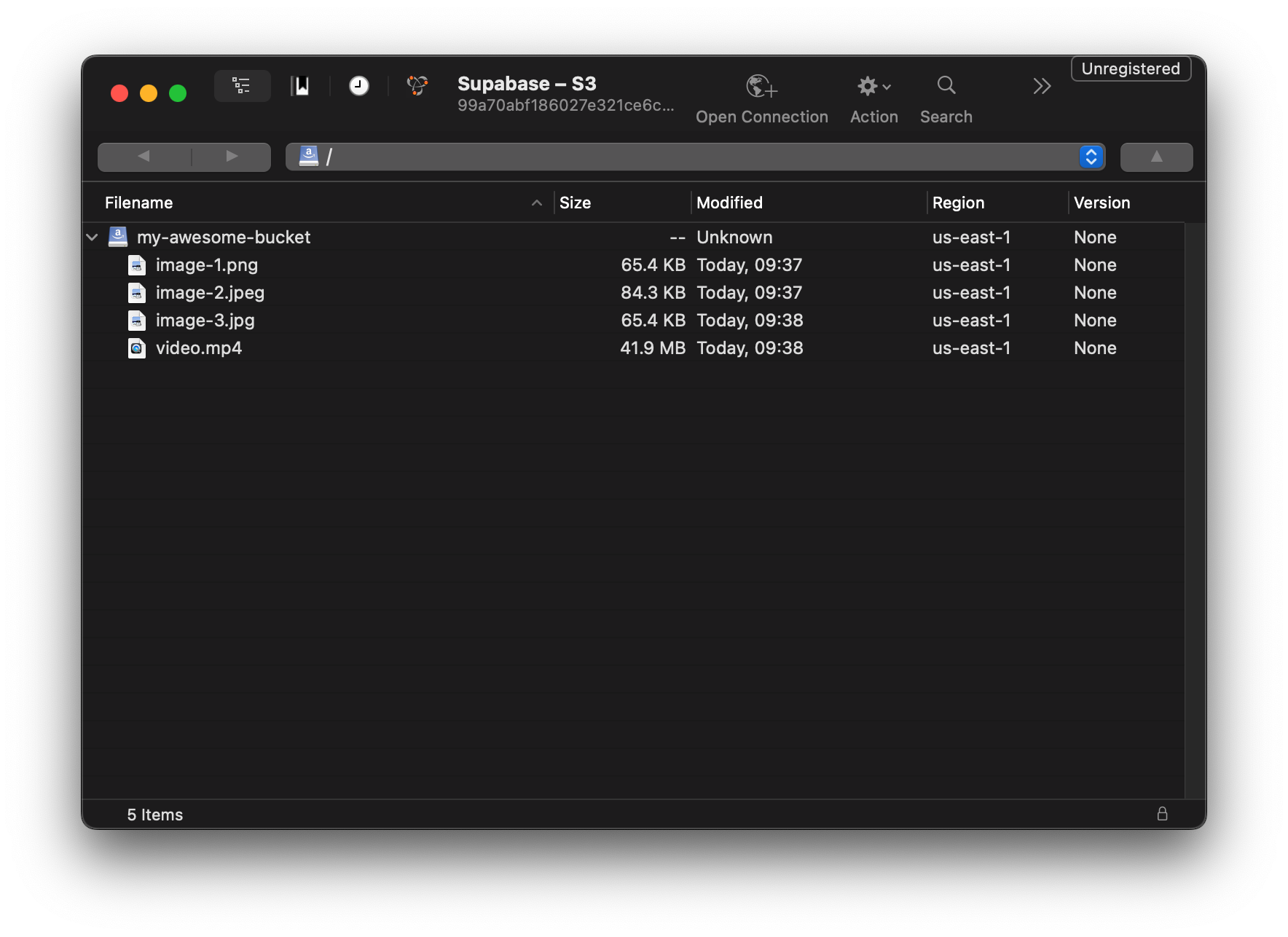Click the Unknown modified value for bucket
This screenshot has width=1288, height=937.
734,238
